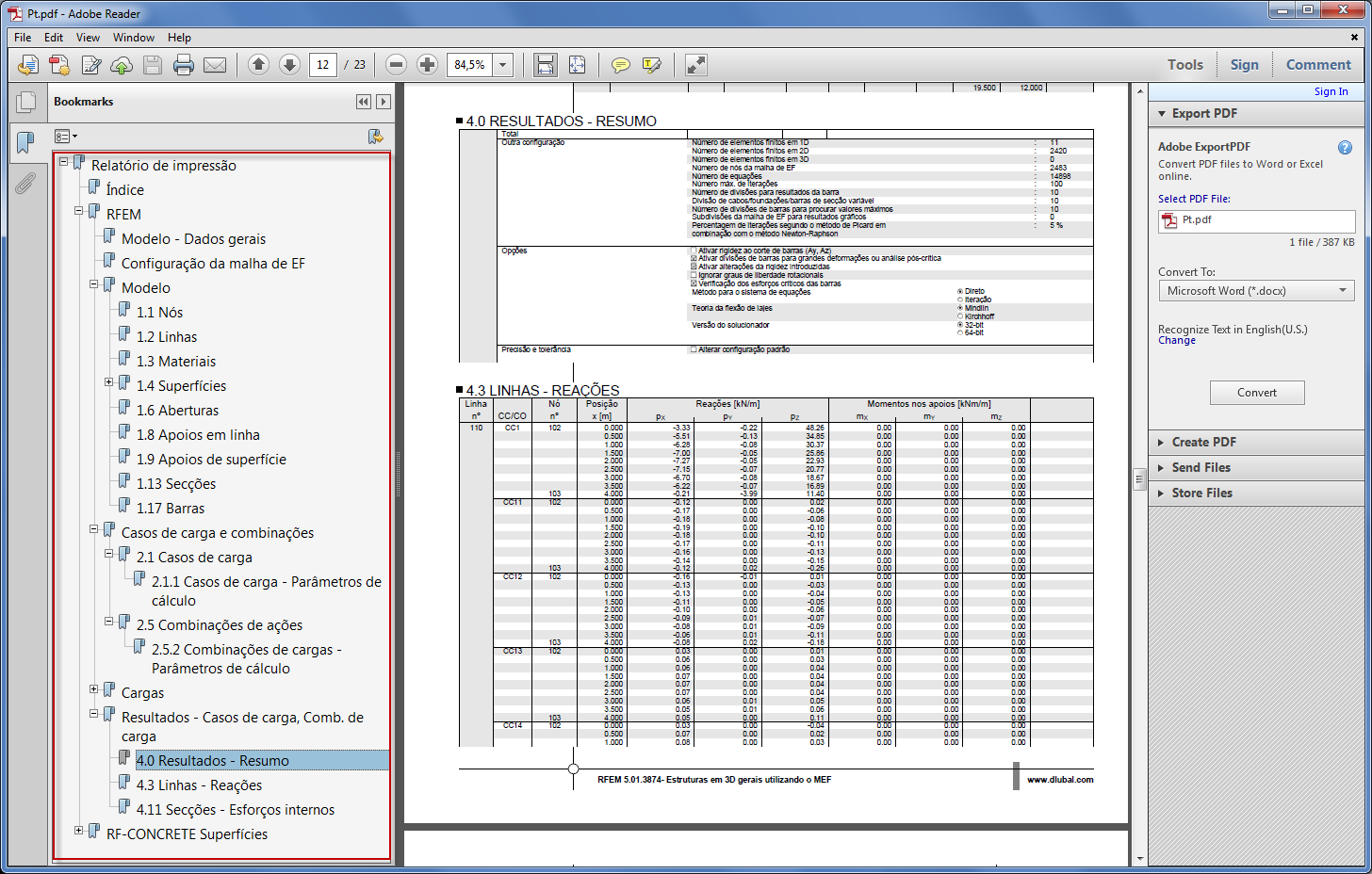Screen dimensions: 1372x874
Task: Open the Índice bookmark
Action: click(125, 190)
